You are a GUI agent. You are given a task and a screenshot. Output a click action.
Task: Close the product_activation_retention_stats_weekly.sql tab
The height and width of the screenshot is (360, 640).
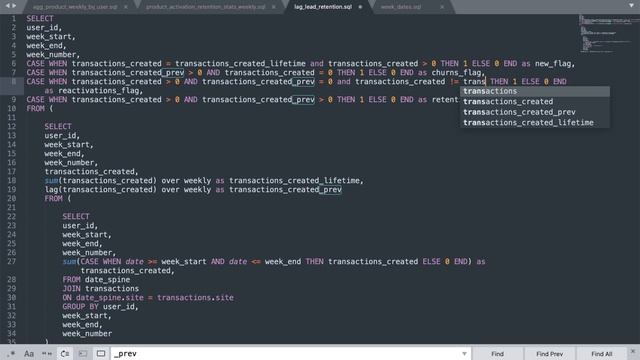[x=273, y=7]
